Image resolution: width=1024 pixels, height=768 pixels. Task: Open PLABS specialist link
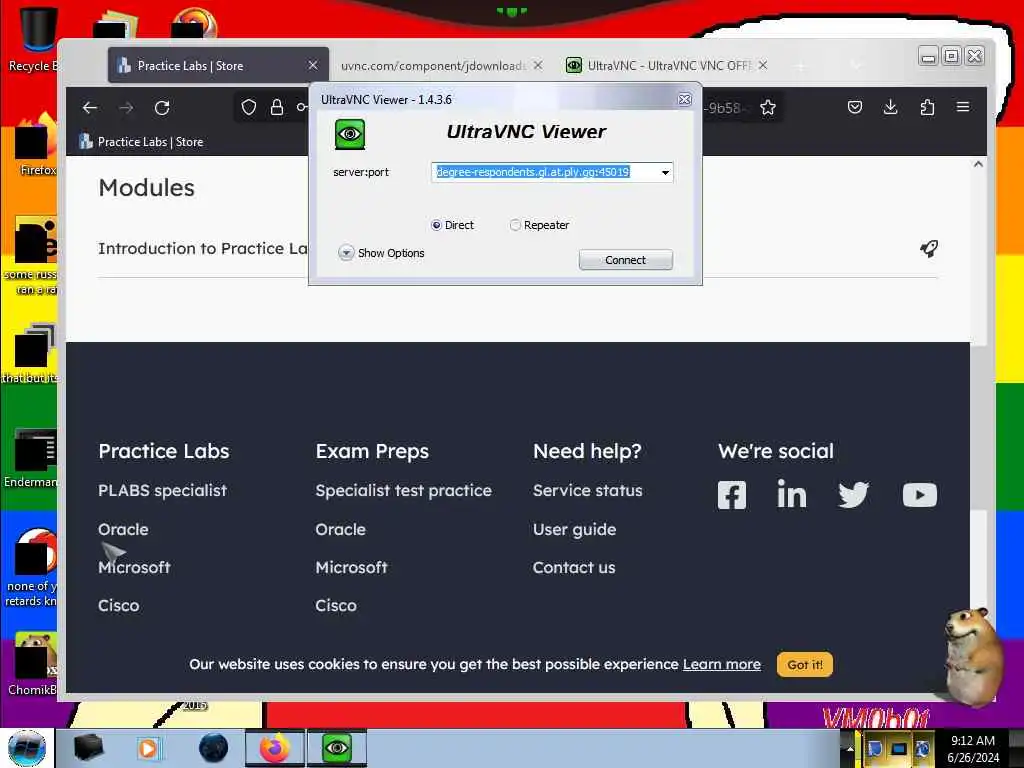point(163,490)
